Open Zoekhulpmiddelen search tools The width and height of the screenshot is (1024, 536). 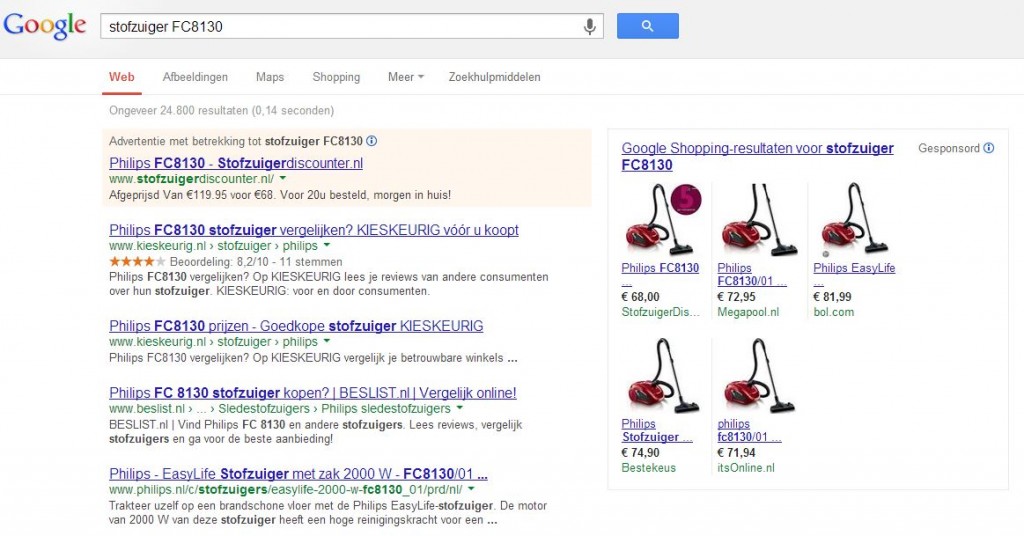494,77
